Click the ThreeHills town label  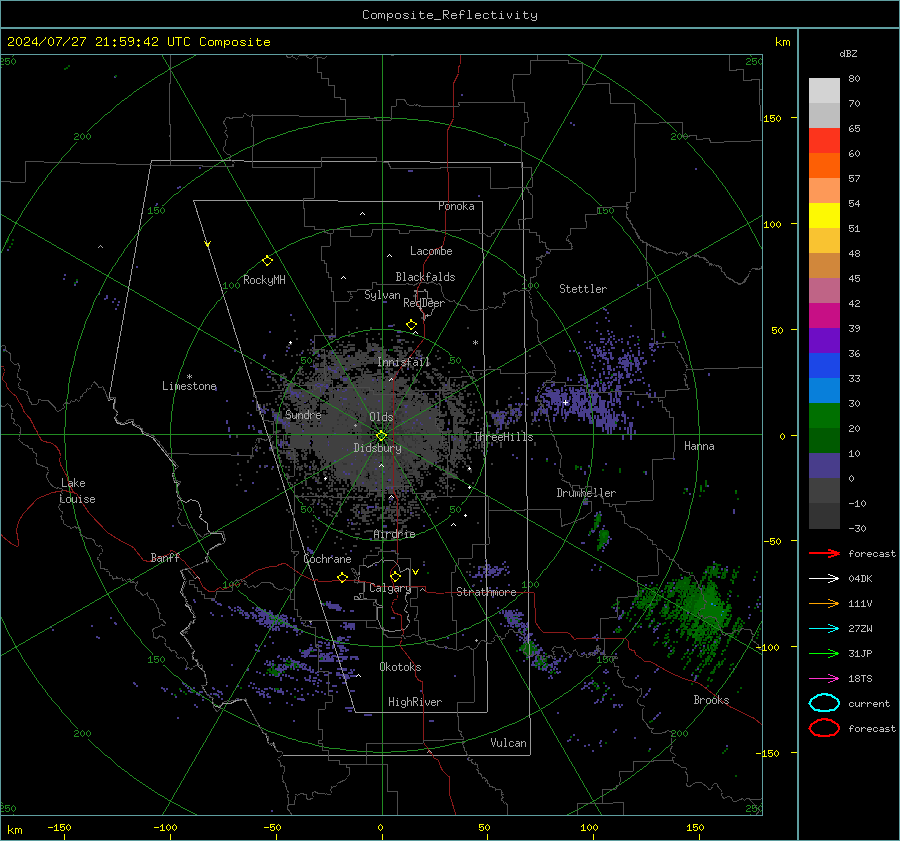coord(503,437)
